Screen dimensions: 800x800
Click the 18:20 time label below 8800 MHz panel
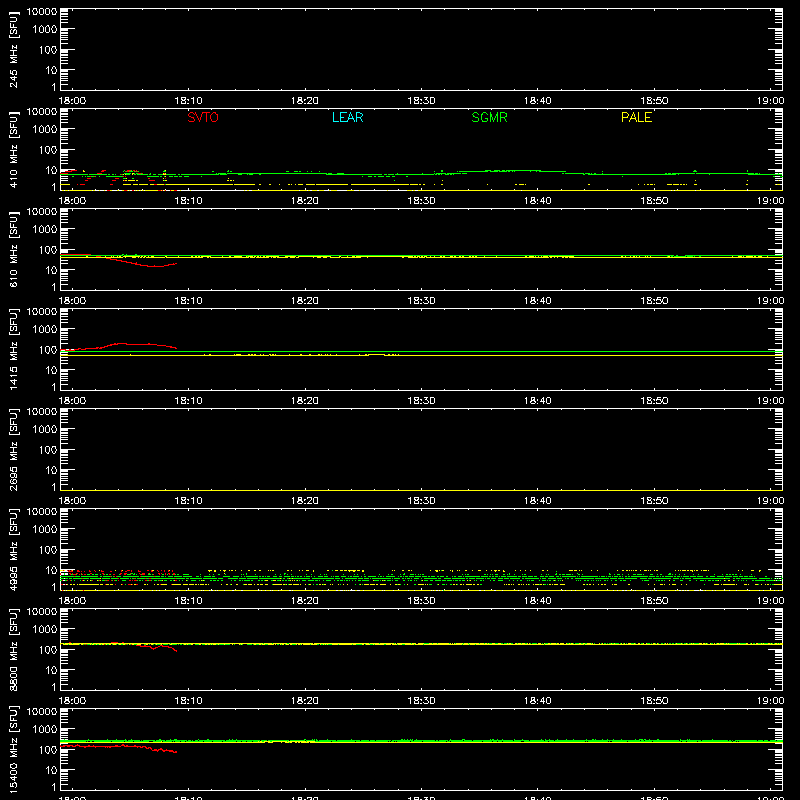[305, 701]
